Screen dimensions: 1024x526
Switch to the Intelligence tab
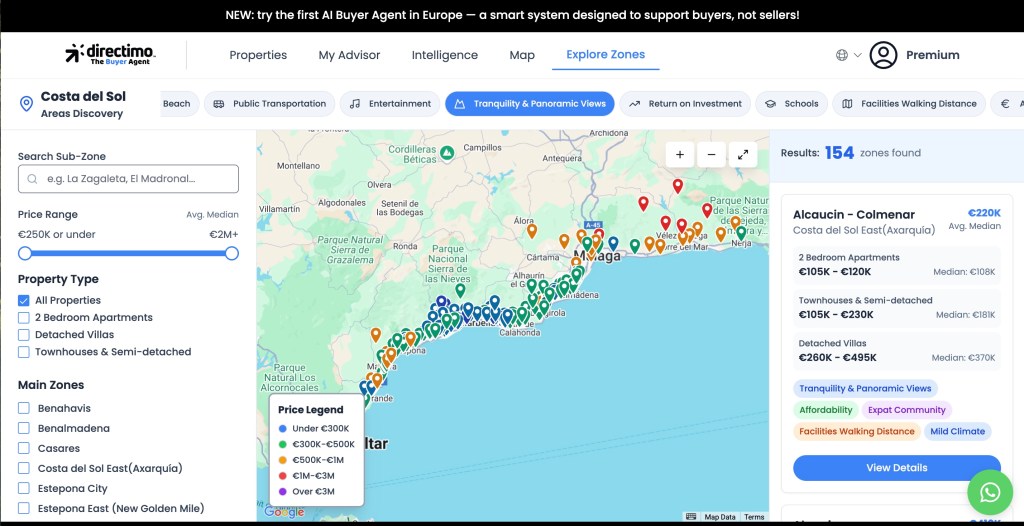pos(444,55)
